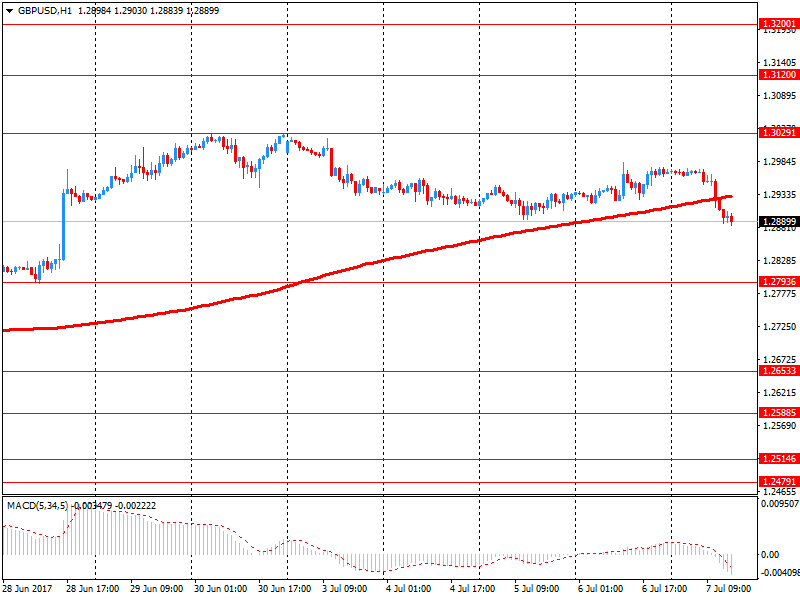The height and width of the screenshot is (600, 800).
Task: Click the 4 Jul 17:00 time label
Action: (x=472, y=589)
